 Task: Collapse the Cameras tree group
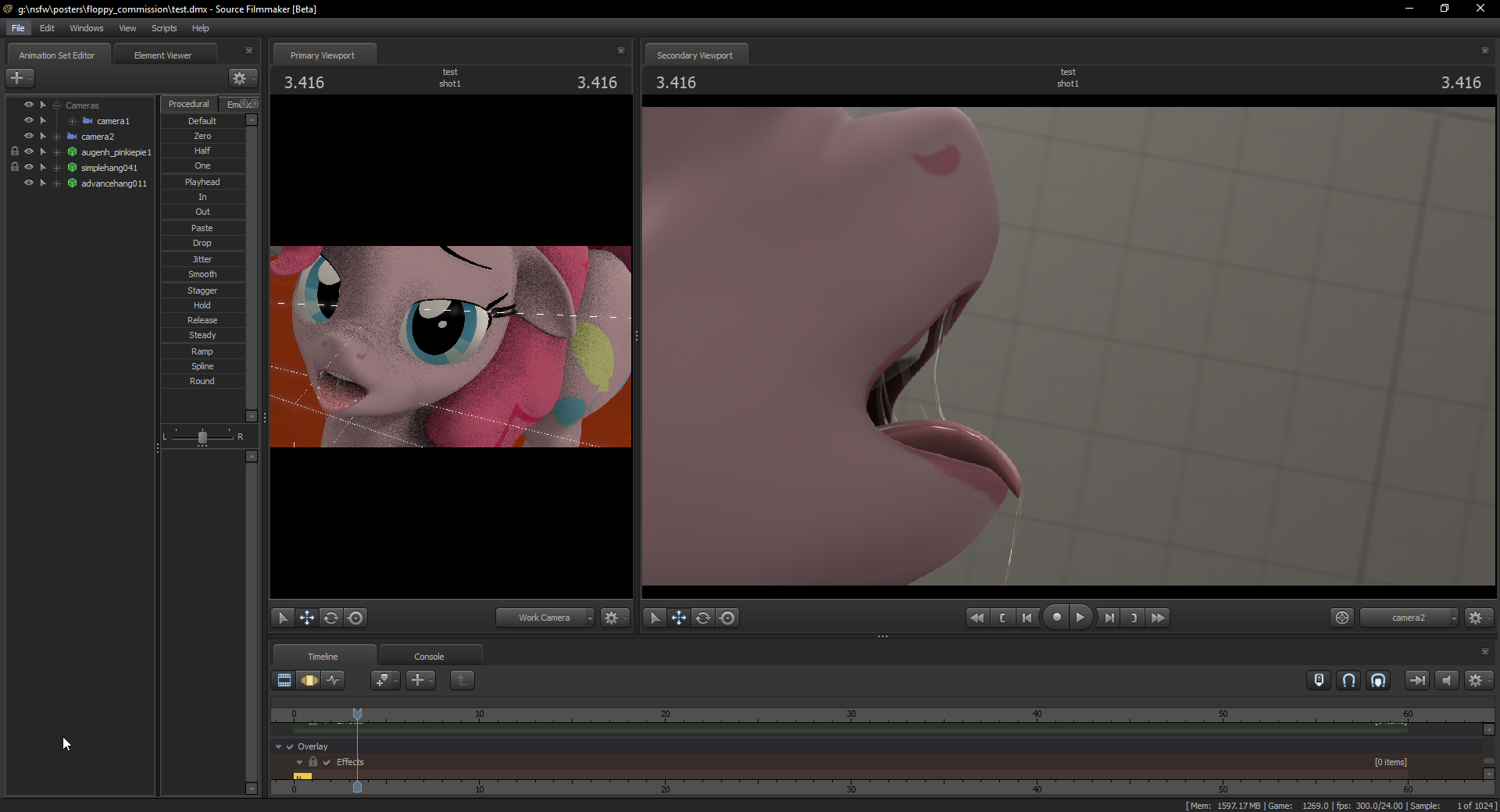click(57, 105)
